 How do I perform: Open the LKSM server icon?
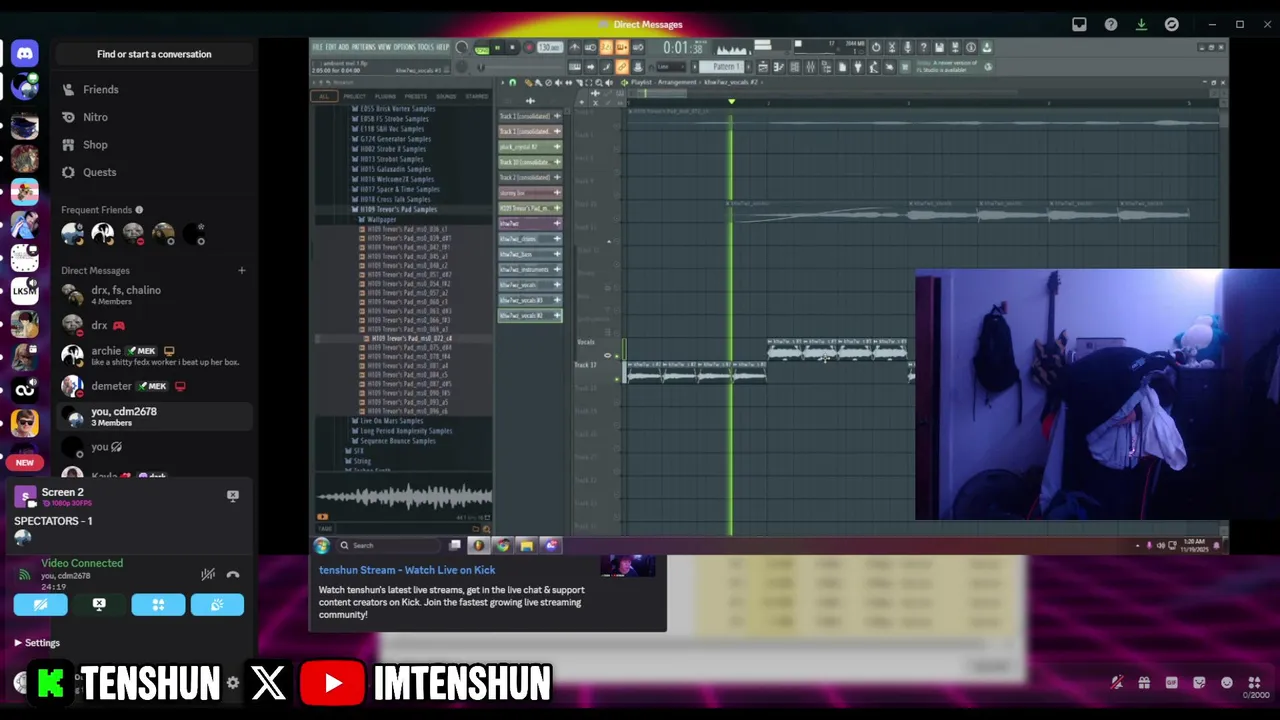[x=25, y=291]
